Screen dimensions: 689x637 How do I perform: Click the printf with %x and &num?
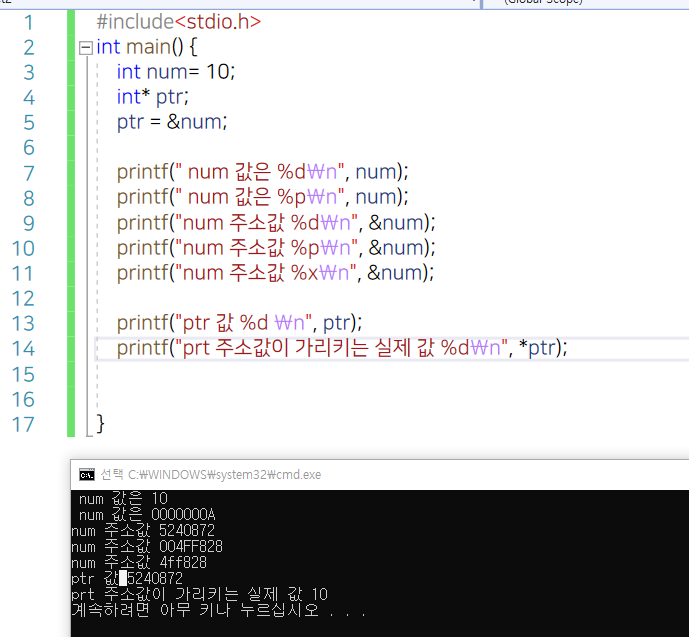pyautogui.click(x=275, y=273)
